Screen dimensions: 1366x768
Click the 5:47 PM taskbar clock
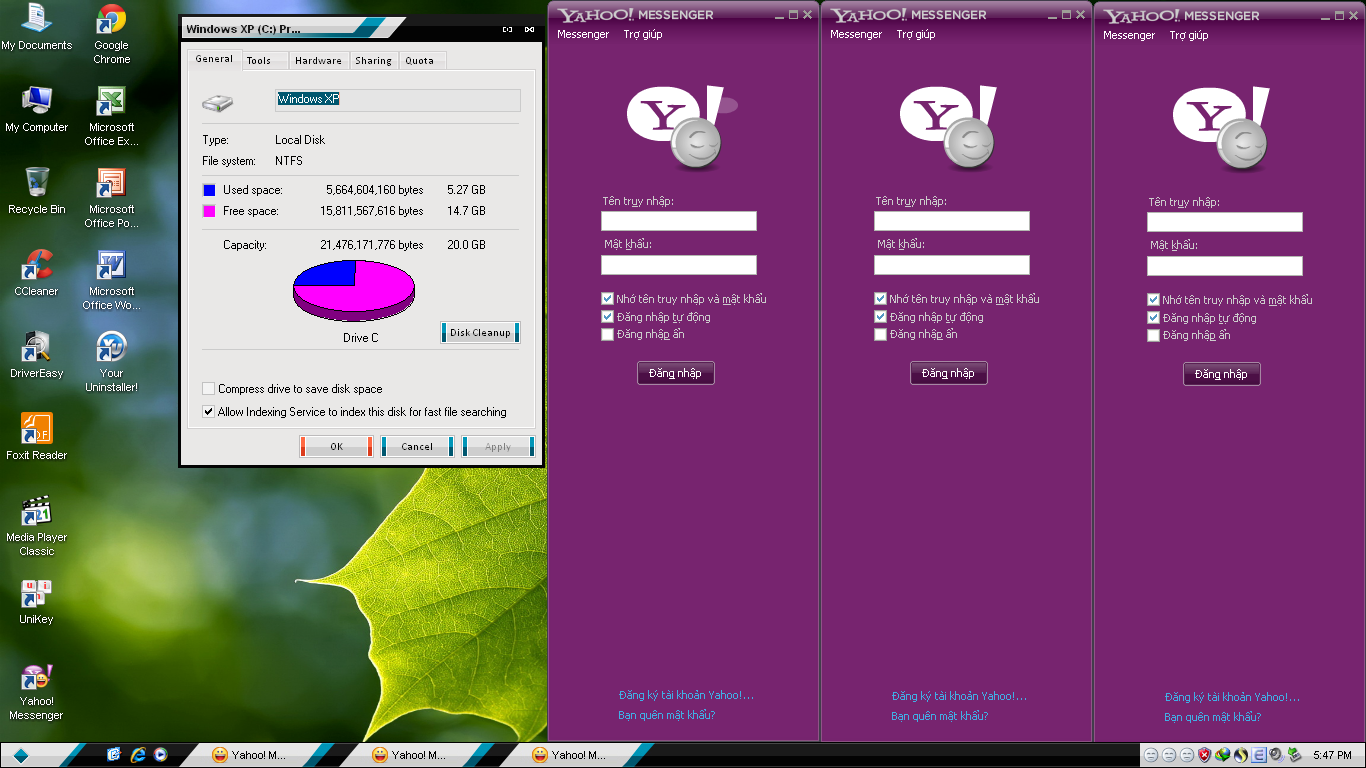pos(1333,756)
